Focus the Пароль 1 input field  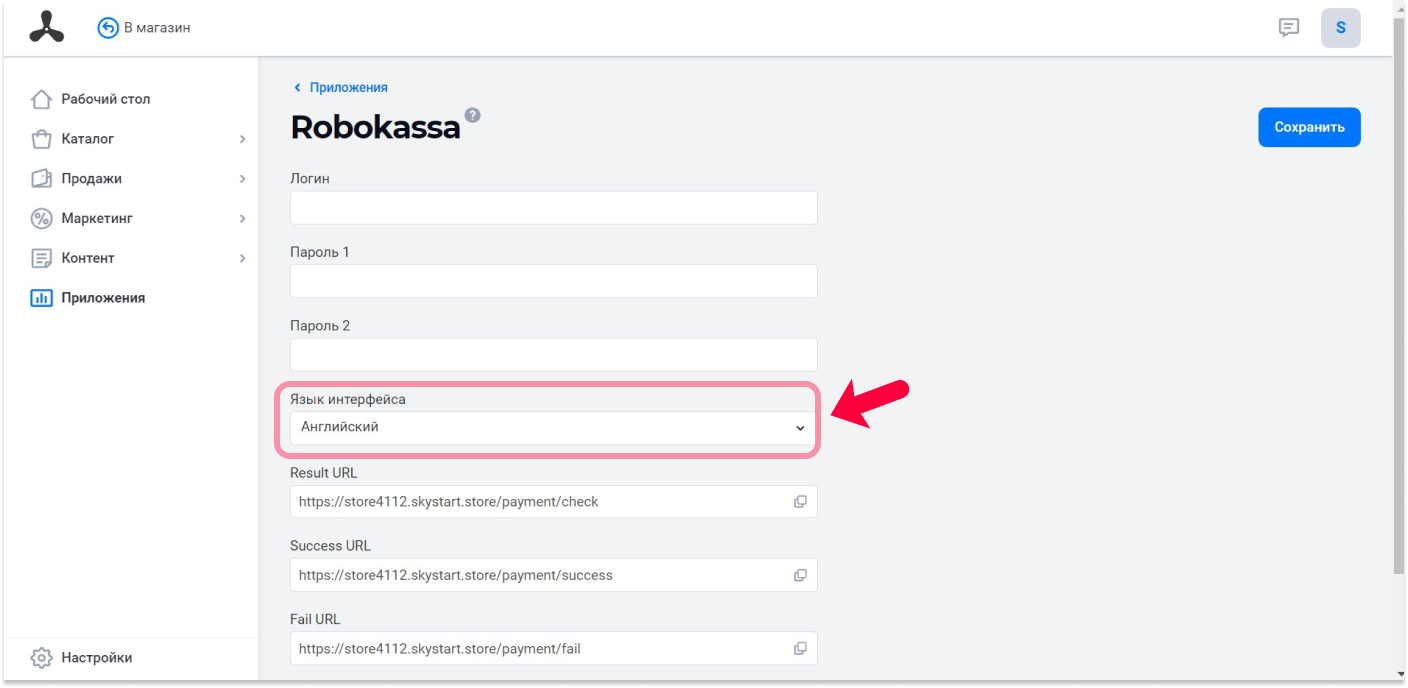coord(553,281)
